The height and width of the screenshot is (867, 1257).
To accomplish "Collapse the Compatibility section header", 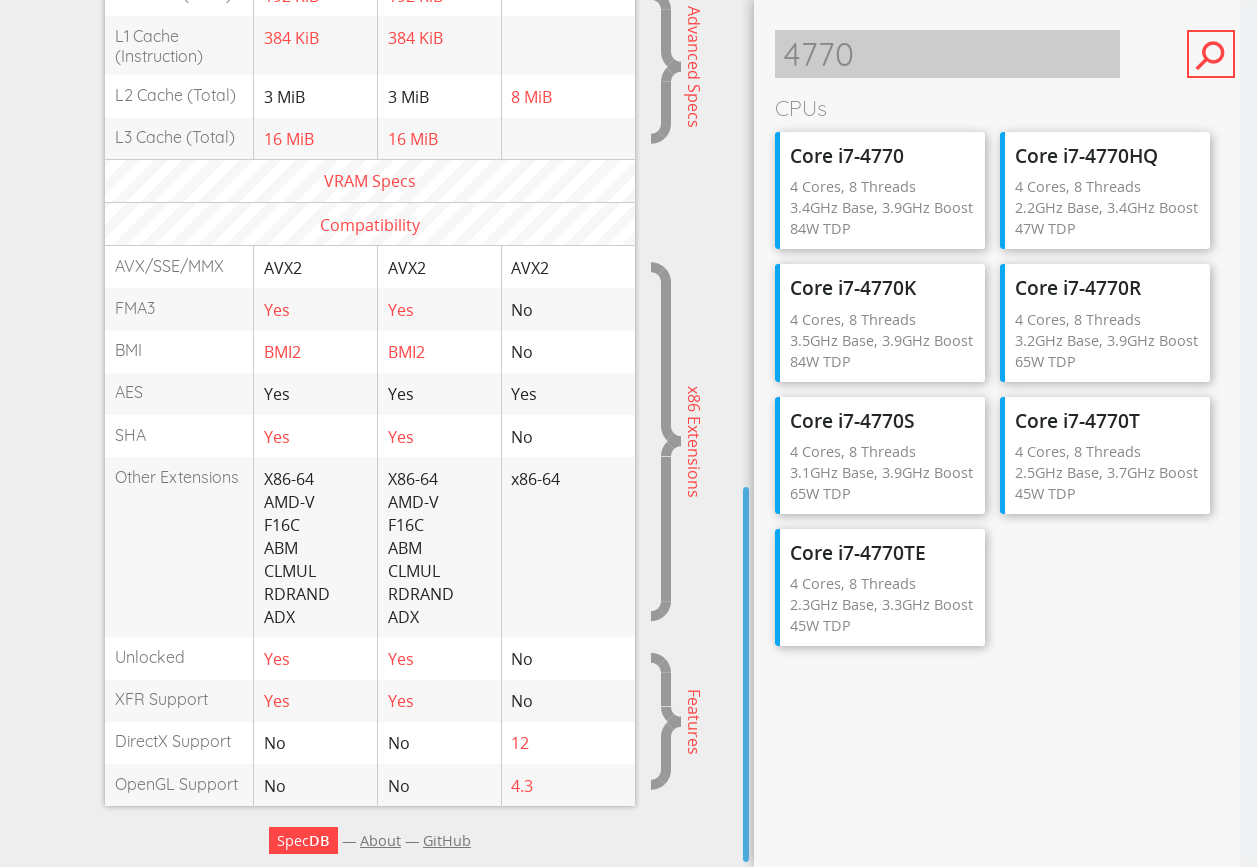I will pyautogui.click(x=370, y=225).
